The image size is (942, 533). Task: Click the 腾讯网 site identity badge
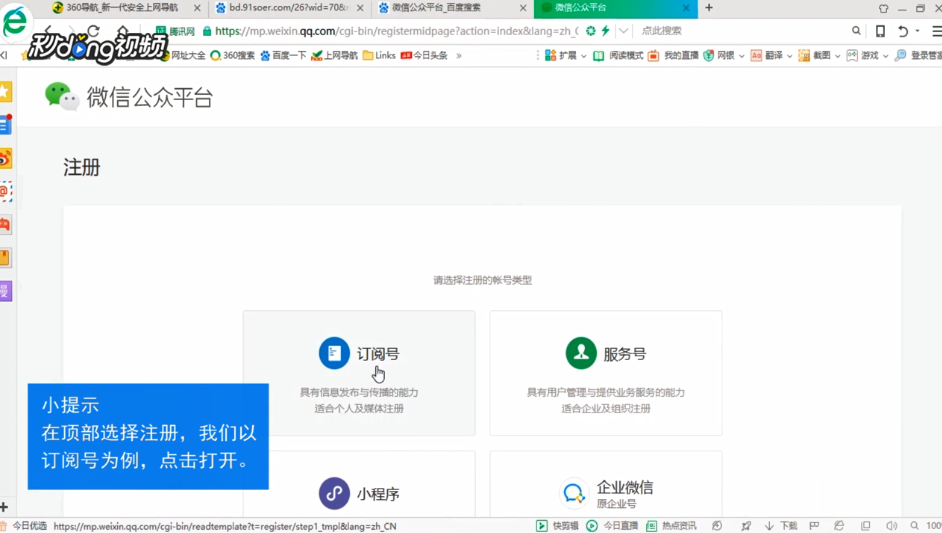175,31
